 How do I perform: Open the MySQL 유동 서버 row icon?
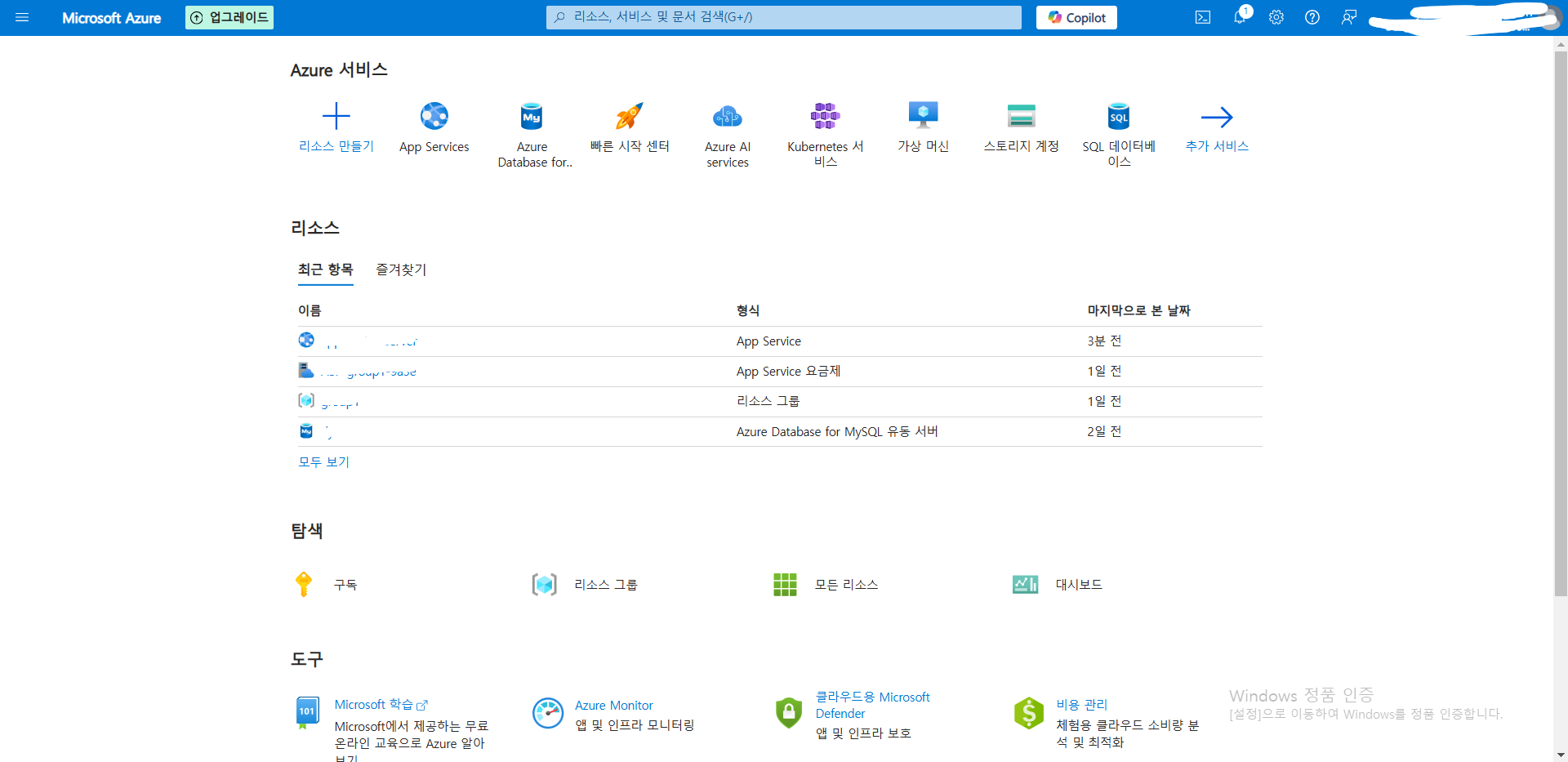tap(306, 430)
